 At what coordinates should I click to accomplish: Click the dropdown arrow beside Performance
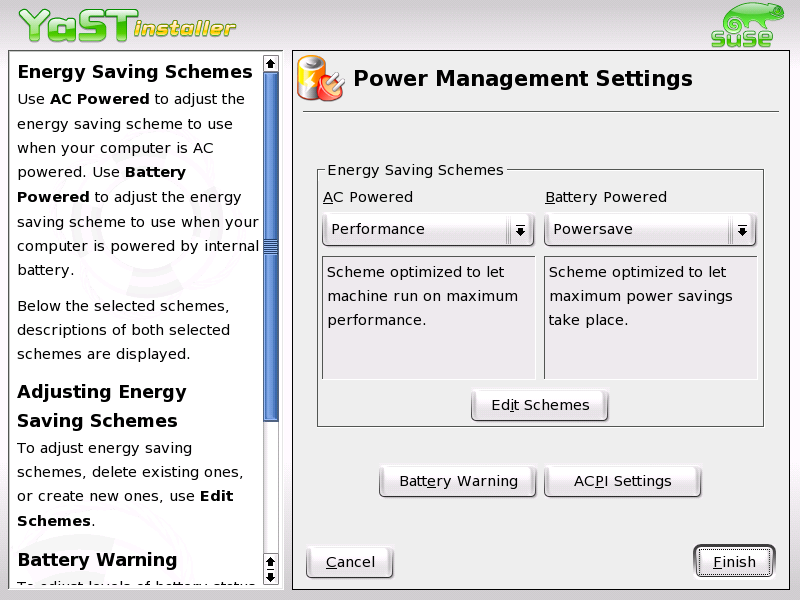click(x=520, y=229)
